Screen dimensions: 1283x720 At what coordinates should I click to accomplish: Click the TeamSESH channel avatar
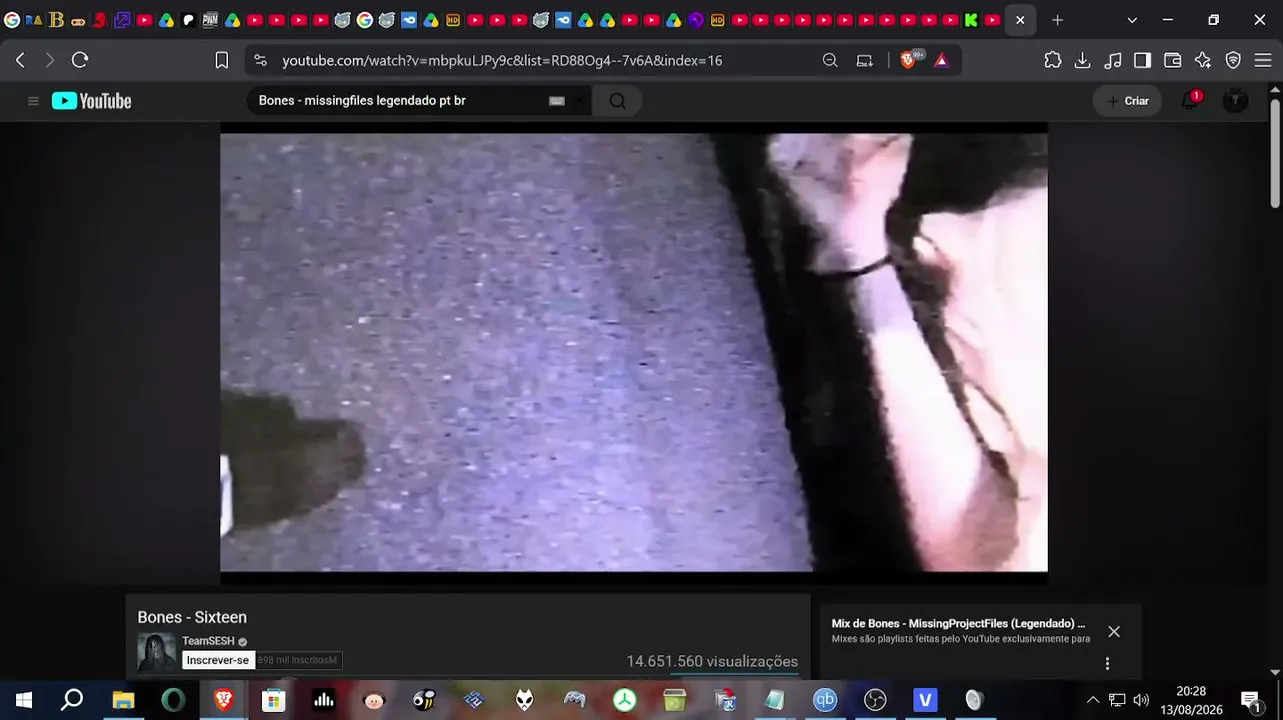pyautogui.click(x=156, y=652)
